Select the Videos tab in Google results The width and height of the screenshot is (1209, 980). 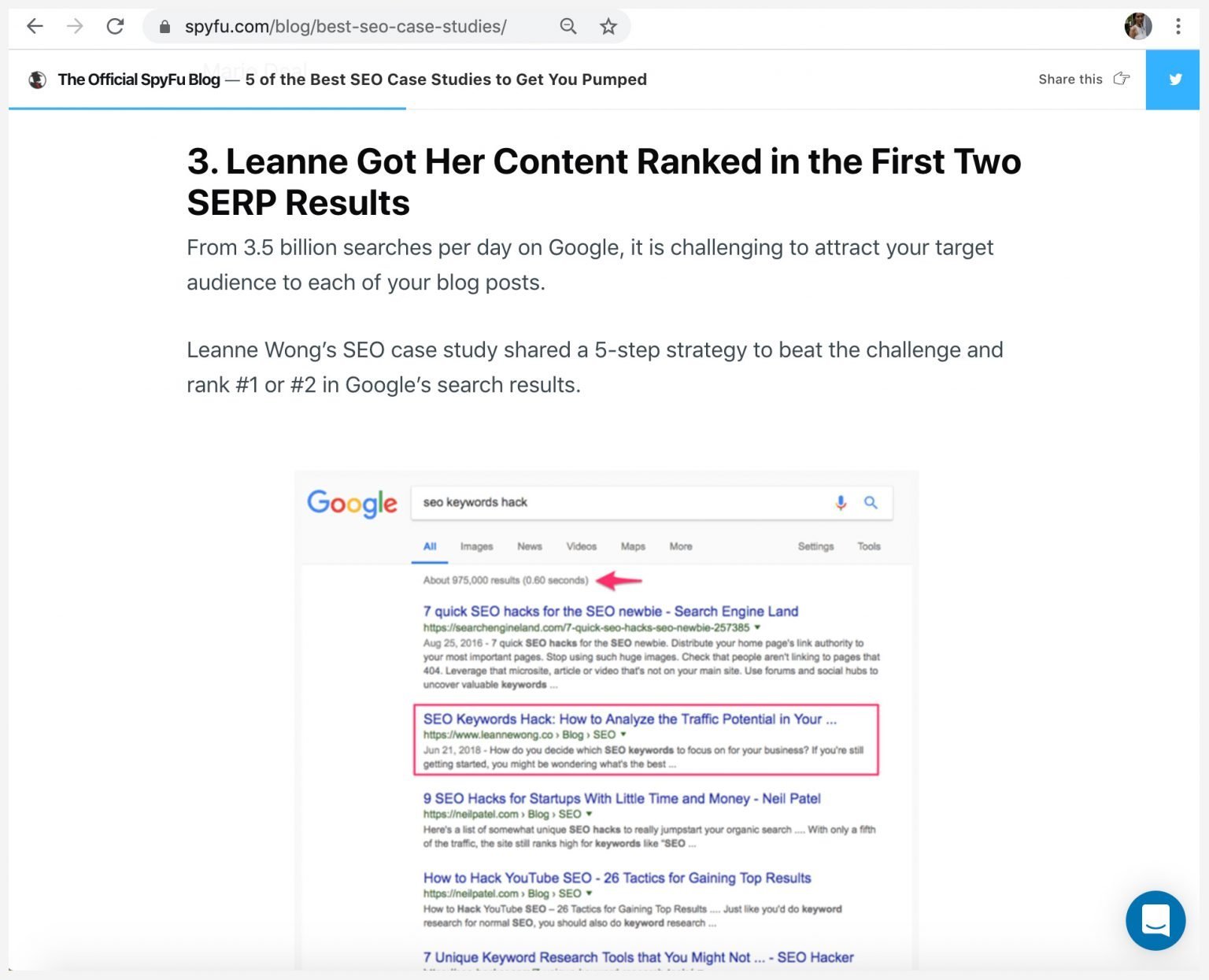point(580,546)
